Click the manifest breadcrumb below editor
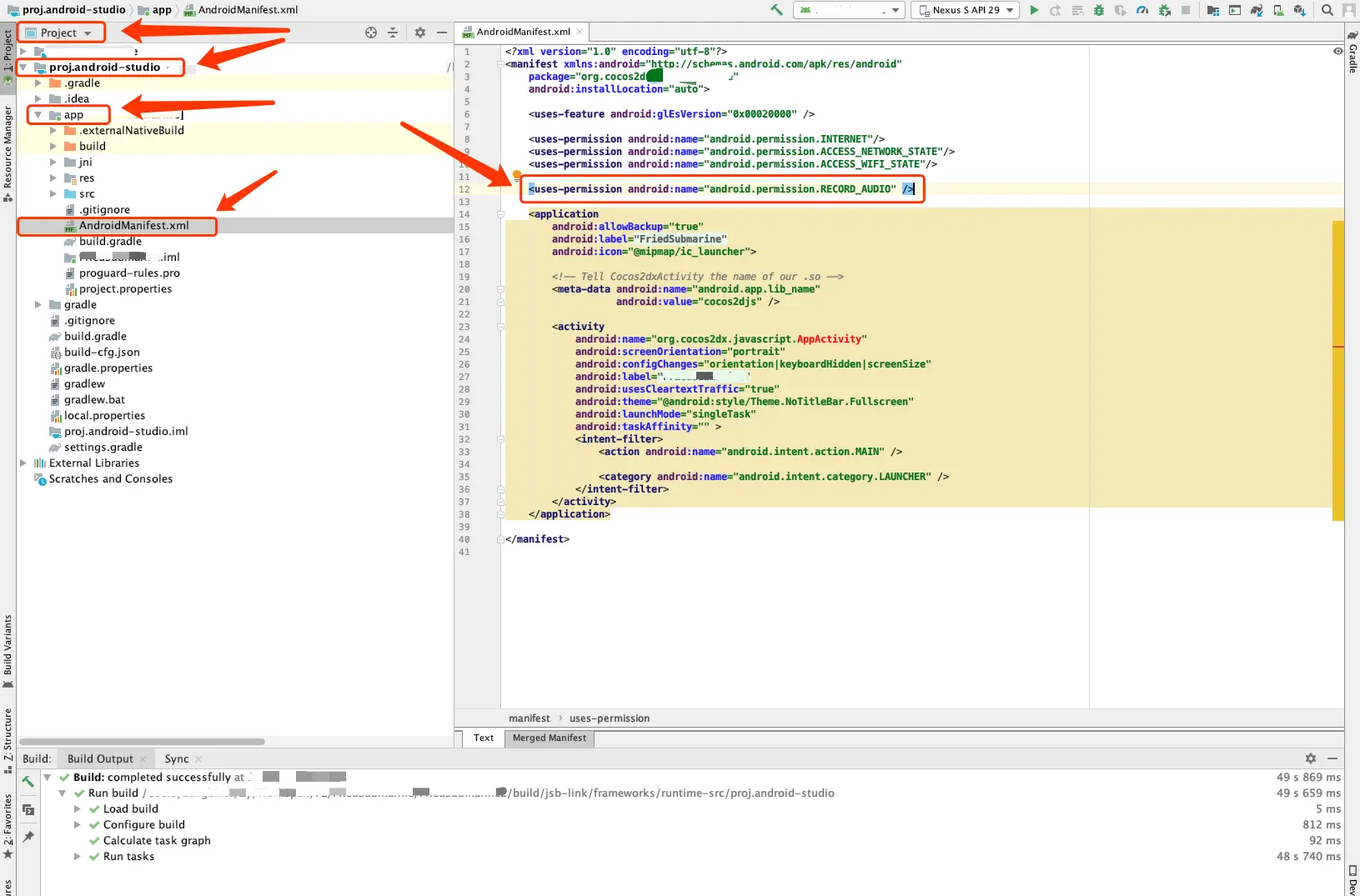1360x896 pixels. [x=529, y=718]
